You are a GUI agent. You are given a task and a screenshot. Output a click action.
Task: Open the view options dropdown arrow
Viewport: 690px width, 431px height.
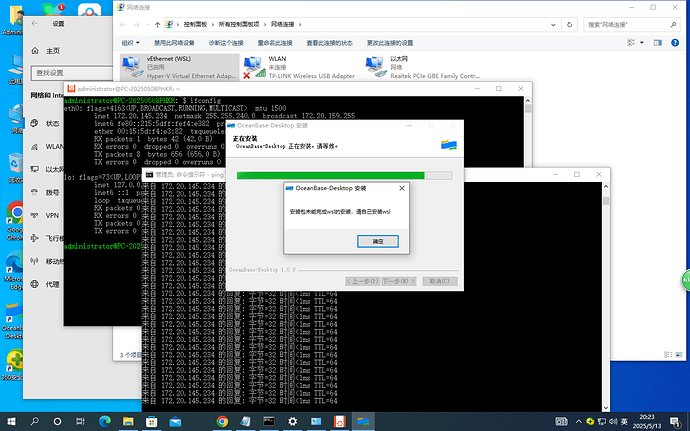[x=642, y=42]
